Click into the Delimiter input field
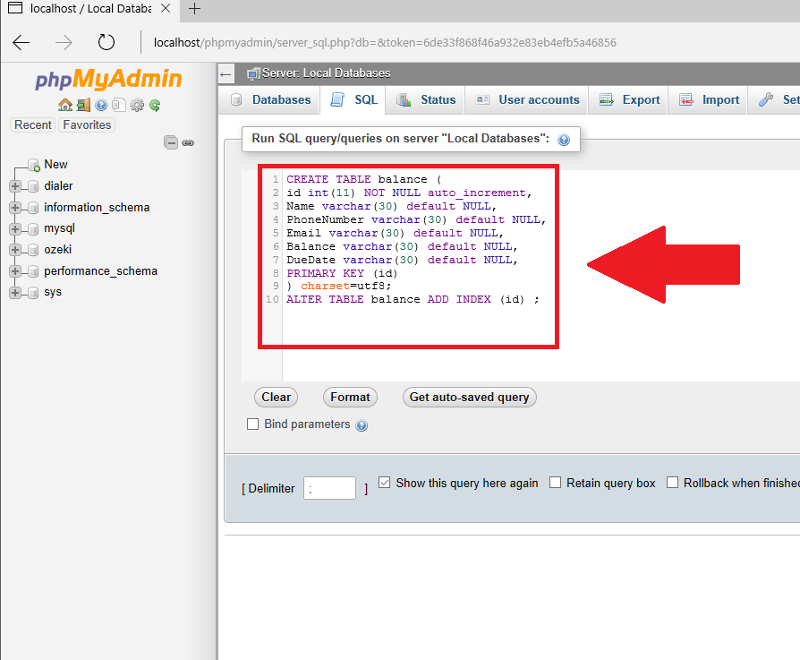The height and width of the screenshot is (660, 800). pos(329,488)
